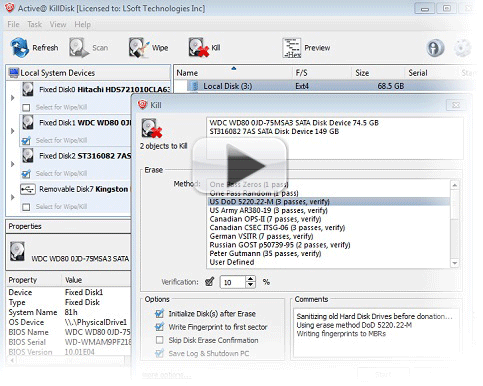Click the Kill toolbar icon

coord(198,47)
